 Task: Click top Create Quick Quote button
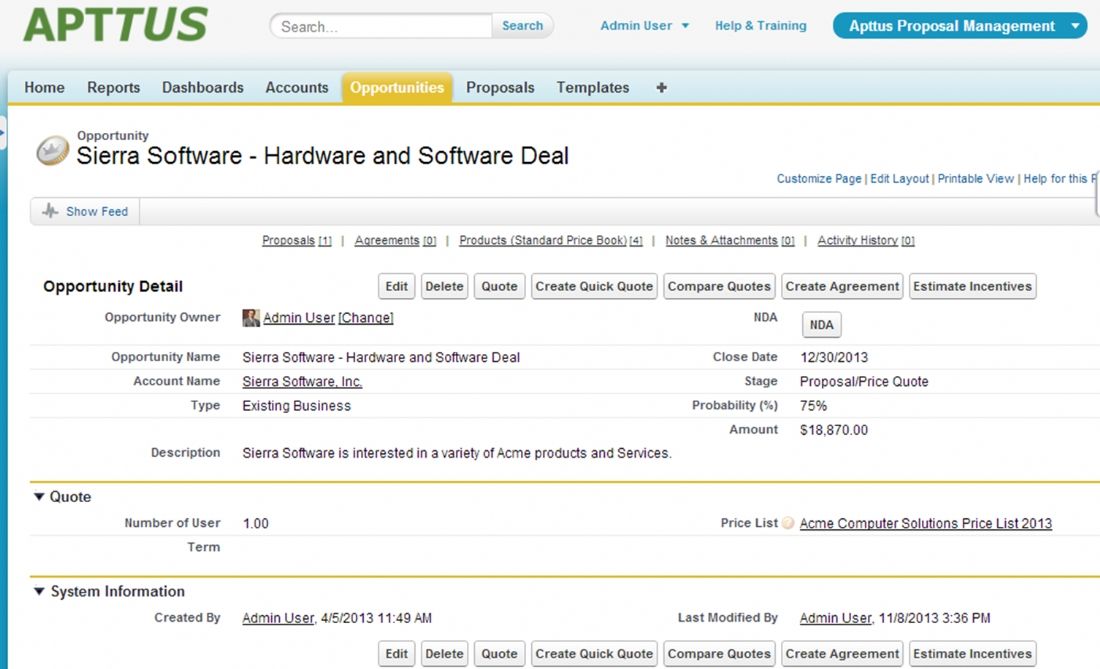pyautogui.click(x=594, y=286)
